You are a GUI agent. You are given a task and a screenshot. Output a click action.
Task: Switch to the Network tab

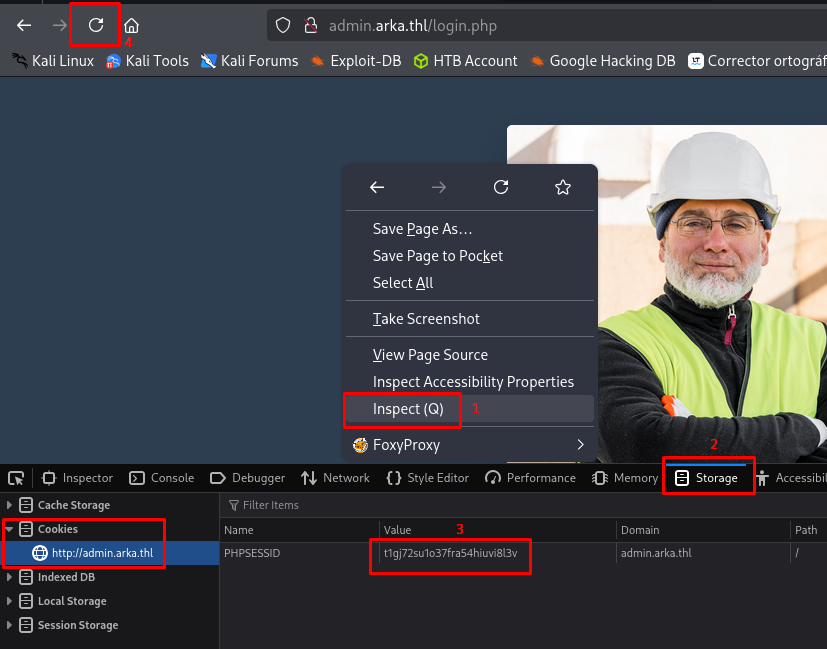click(336, 478)
